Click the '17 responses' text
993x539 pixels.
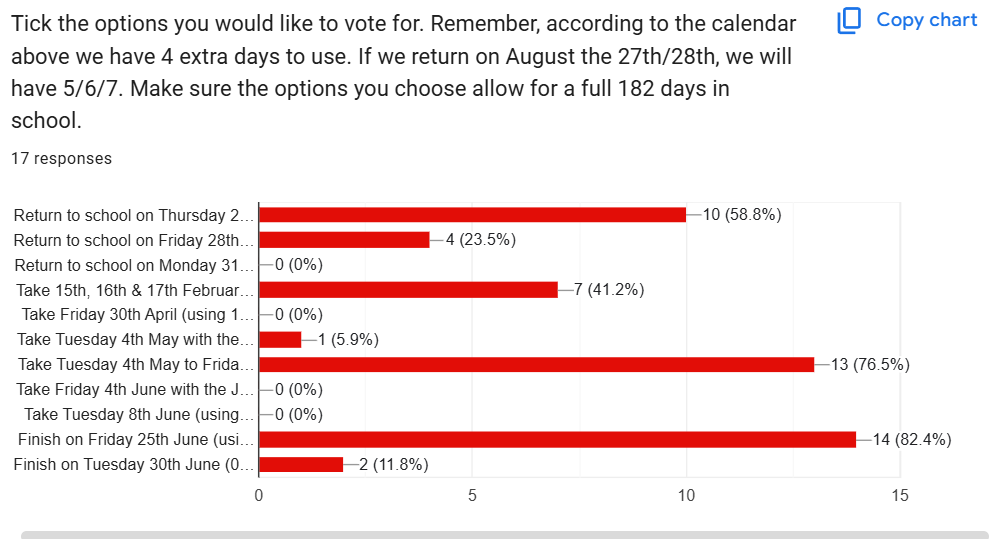coord(61,158)
